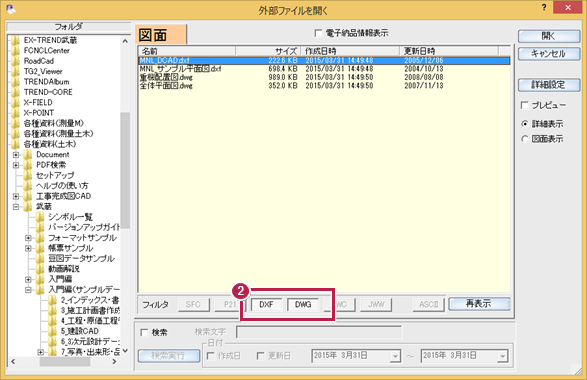The image size is (587, 380).
Task: Sort by the 名前 column header
Action: pyautogui.click(x=187, y=51)
